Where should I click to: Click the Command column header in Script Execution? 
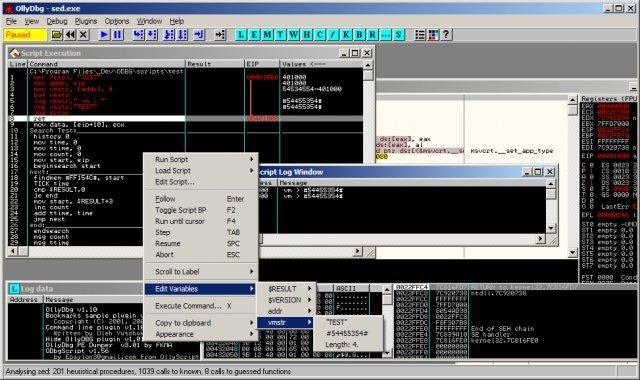click(106, 64)
